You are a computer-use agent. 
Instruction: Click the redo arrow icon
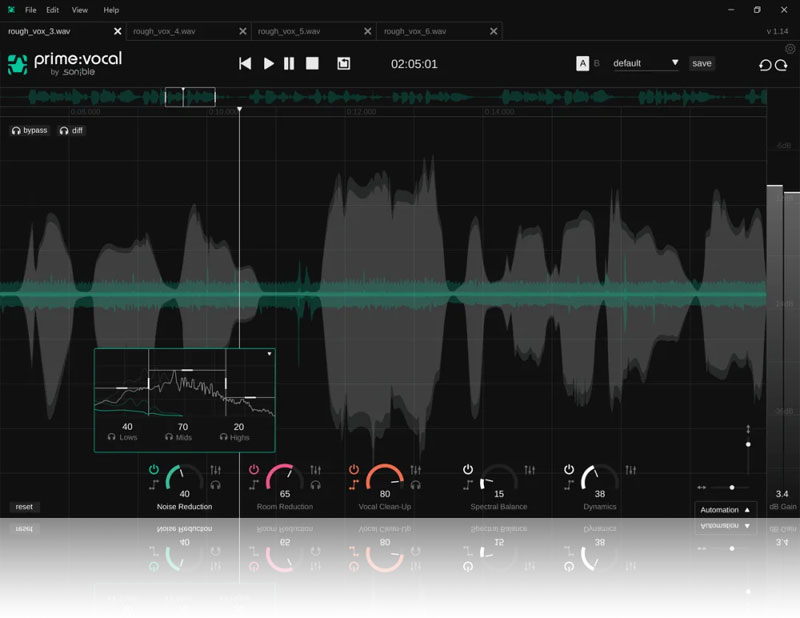coord(782,65)
